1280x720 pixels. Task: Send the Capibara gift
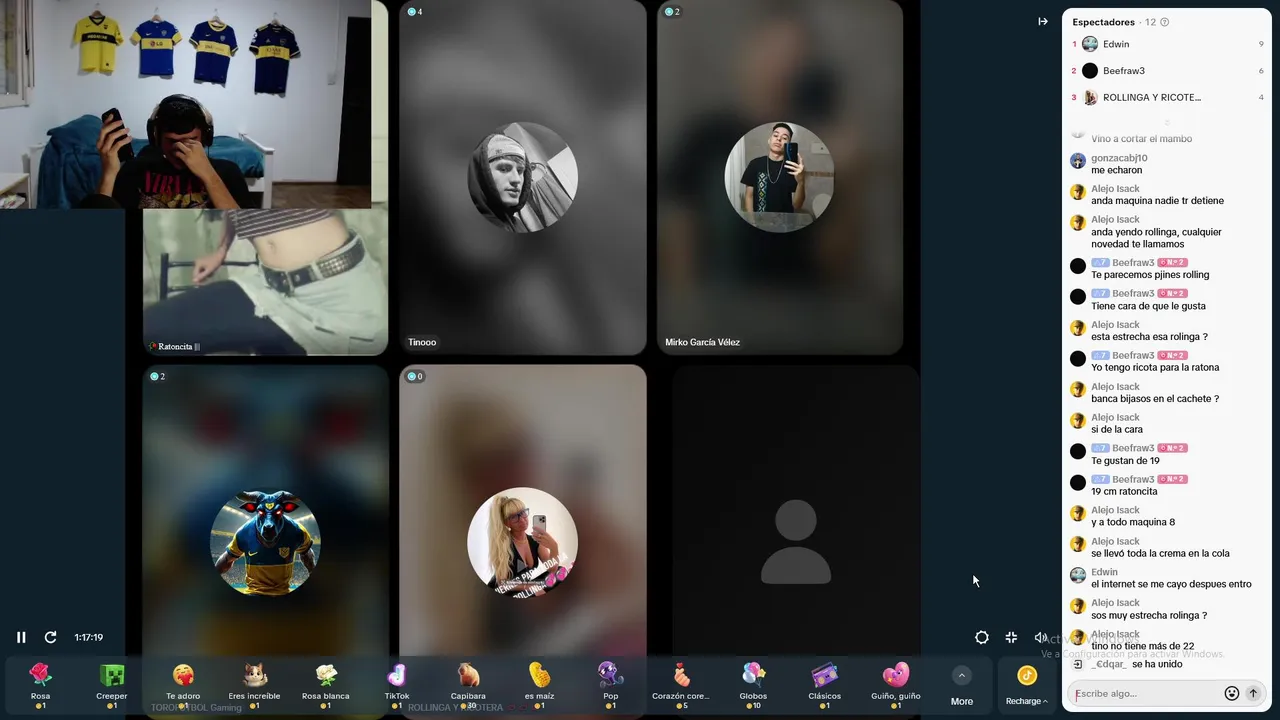(468, 685)
